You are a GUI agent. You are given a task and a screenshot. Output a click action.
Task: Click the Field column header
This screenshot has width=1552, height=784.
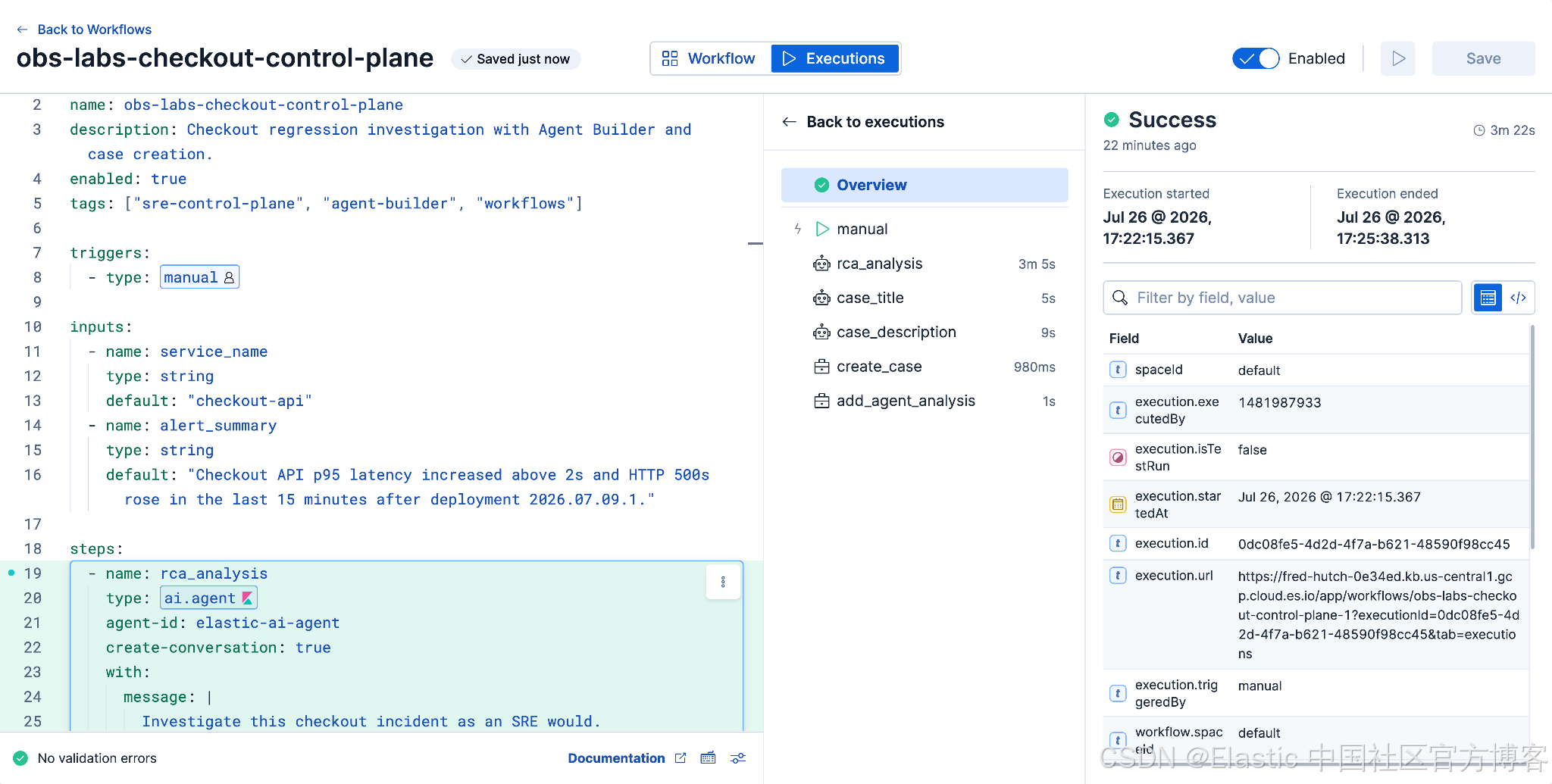click(x=1124, y=339)
